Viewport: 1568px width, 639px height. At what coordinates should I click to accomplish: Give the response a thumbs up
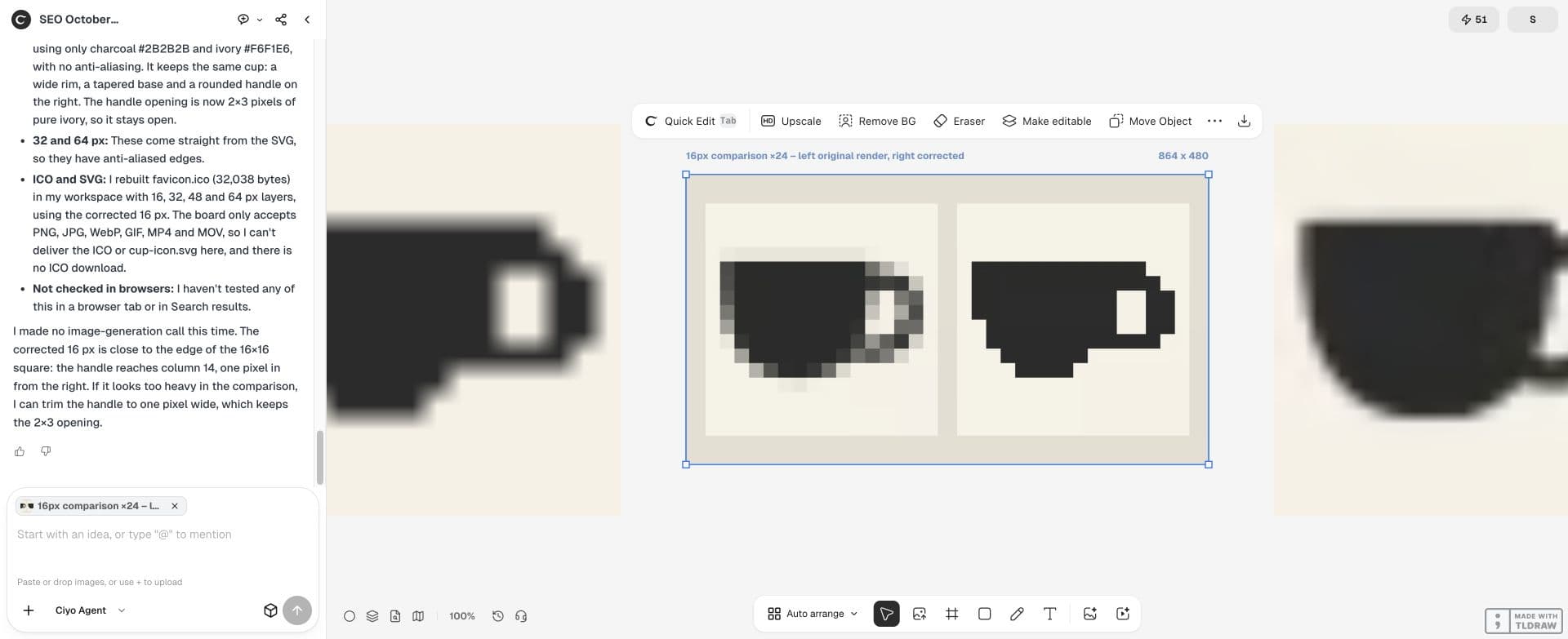20,451
